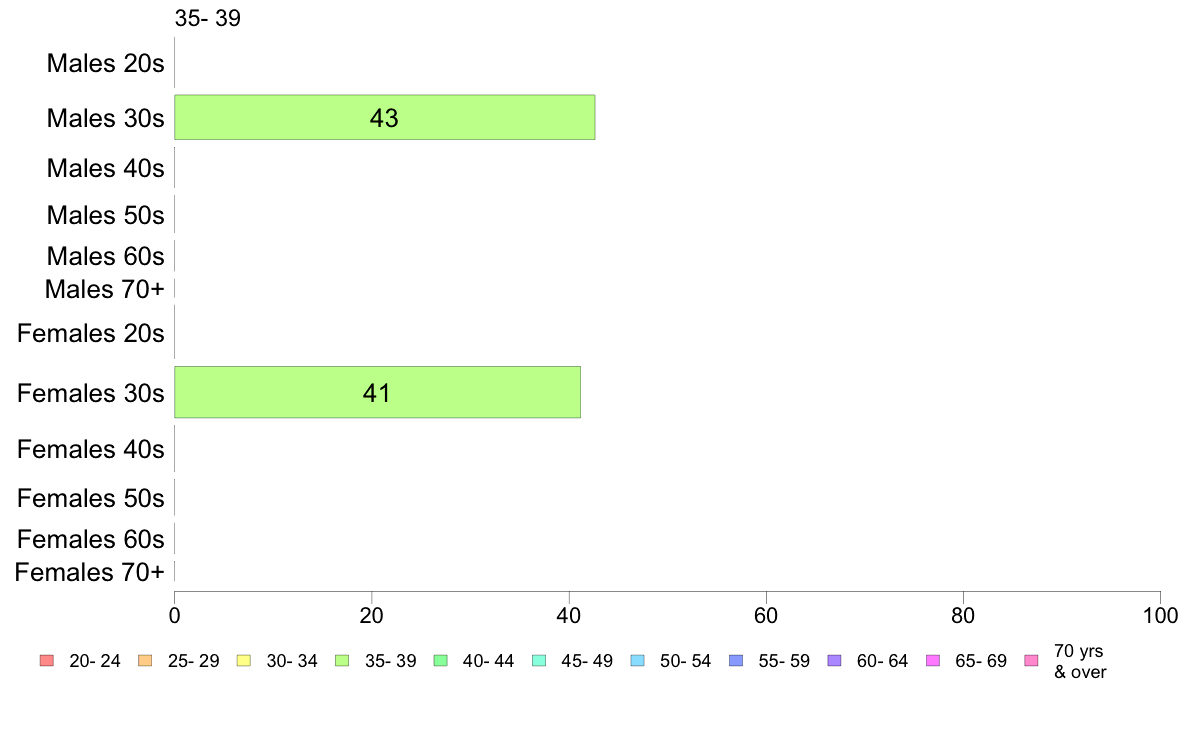Screen dimensions: 1188x736
Task: Click the 25-29 orange legend swatch
Action: (x=145, y=660)
